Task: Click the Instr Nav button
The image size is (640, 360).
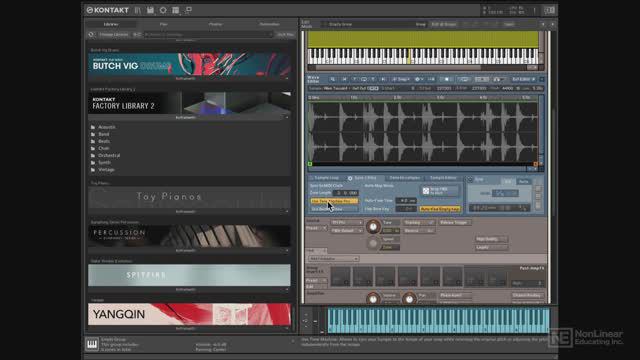Action: [x=285, y=35]
